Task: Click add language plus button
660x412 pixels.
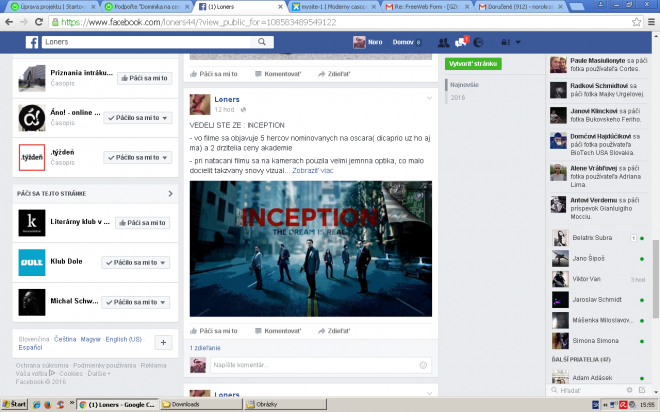Action: tap(163, 343)
